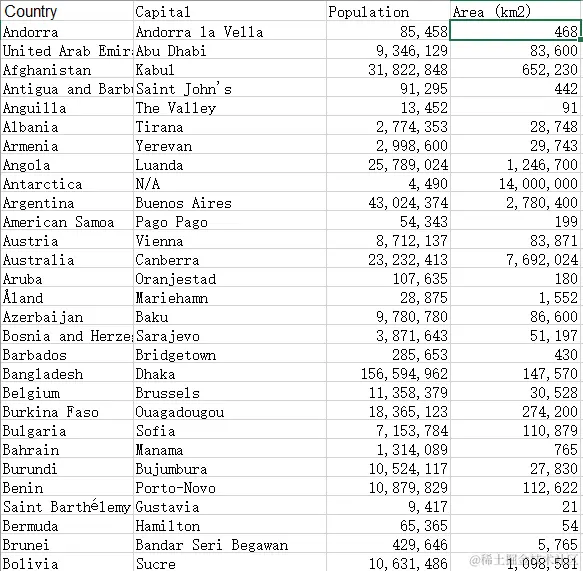Select the Oranjestad cell
The image size is (583, 571).
[x=230, y=277]
